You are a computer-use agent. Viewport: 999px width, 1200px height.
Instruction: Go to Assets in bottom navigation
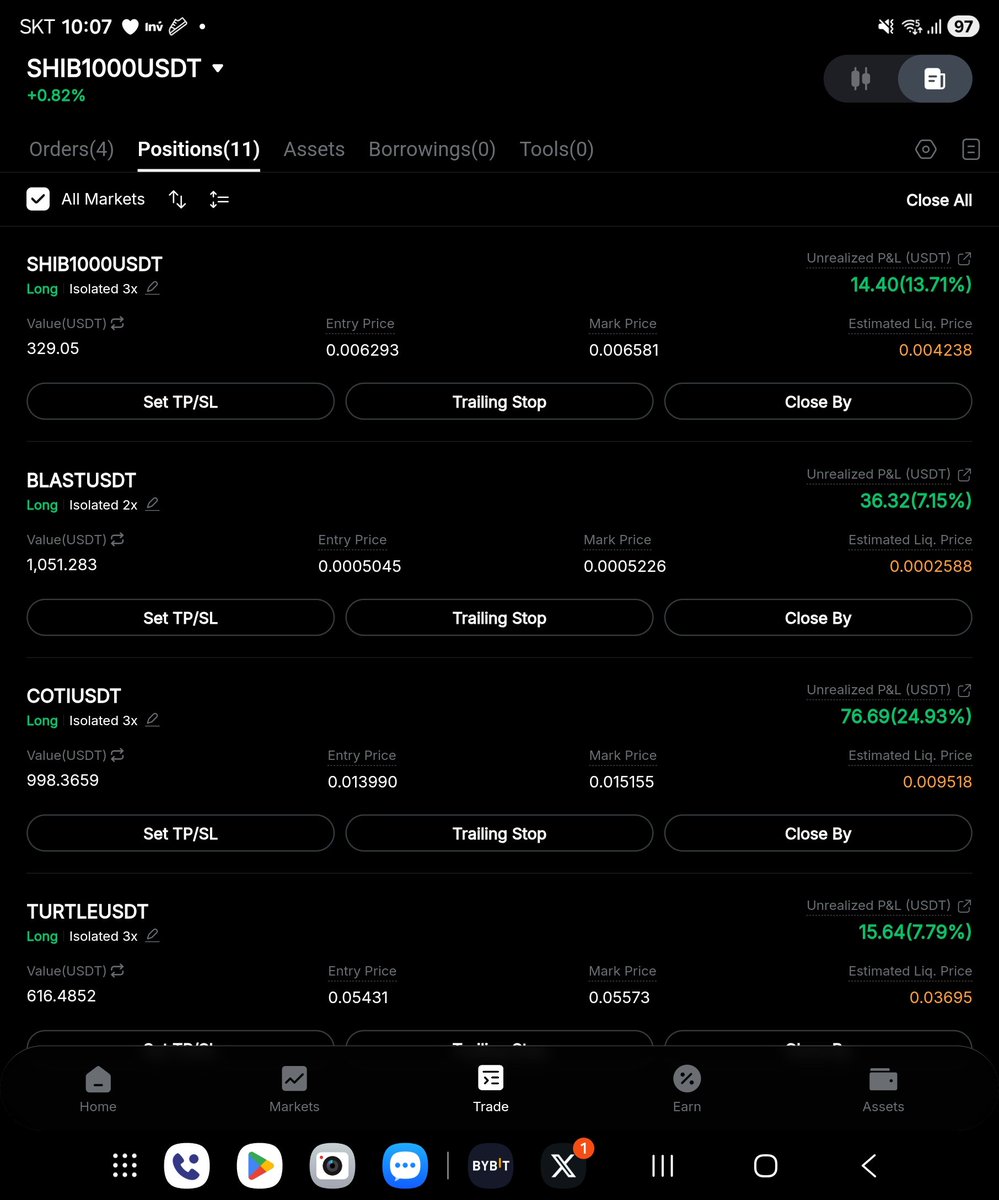(883, 1088)
